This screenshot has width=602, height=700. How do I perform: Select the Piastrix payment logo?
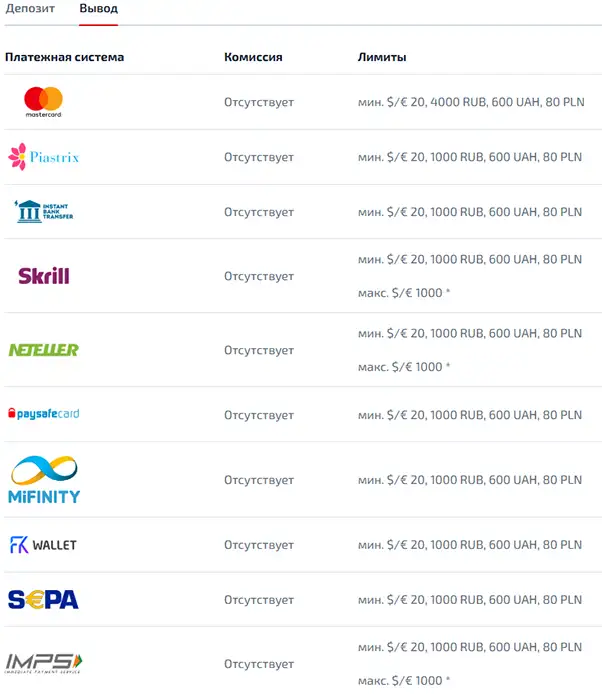click(44, 157)
